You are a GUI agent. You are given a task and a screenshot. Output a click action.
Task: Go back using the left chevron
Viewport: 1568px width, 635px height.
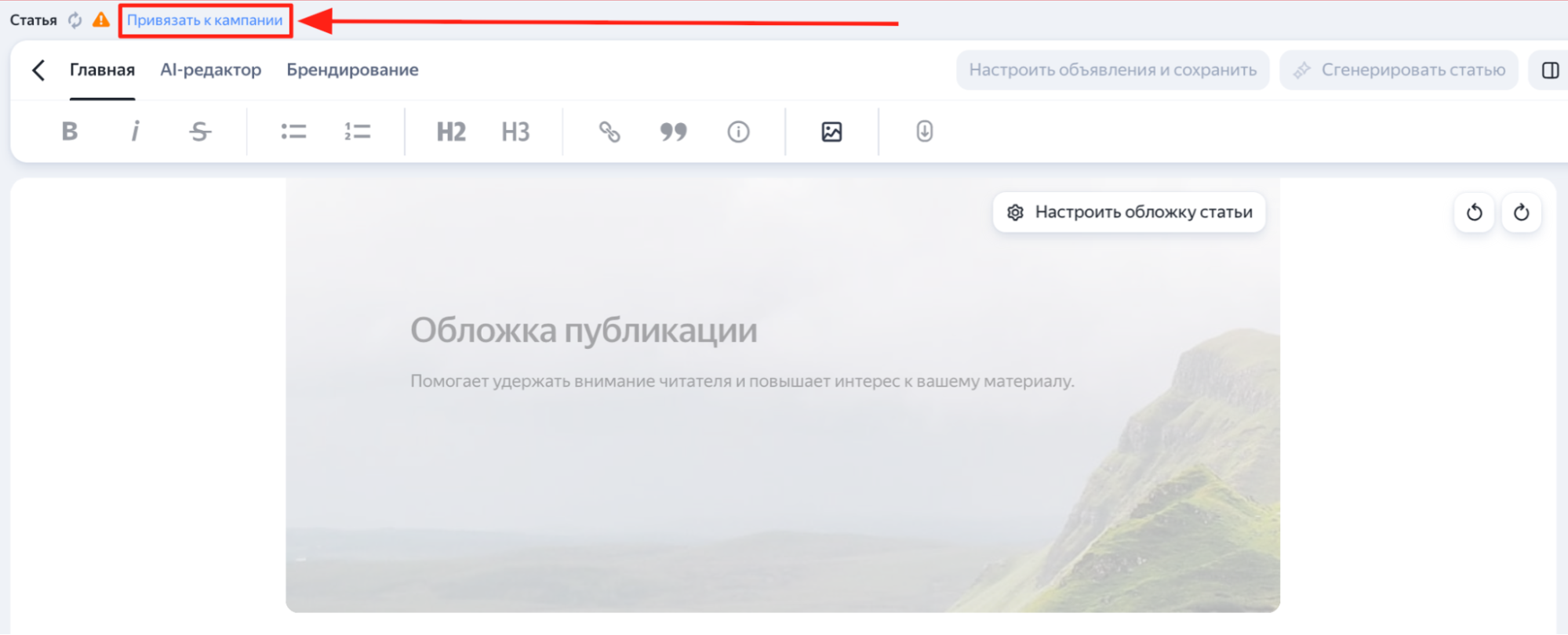point(38,70)
